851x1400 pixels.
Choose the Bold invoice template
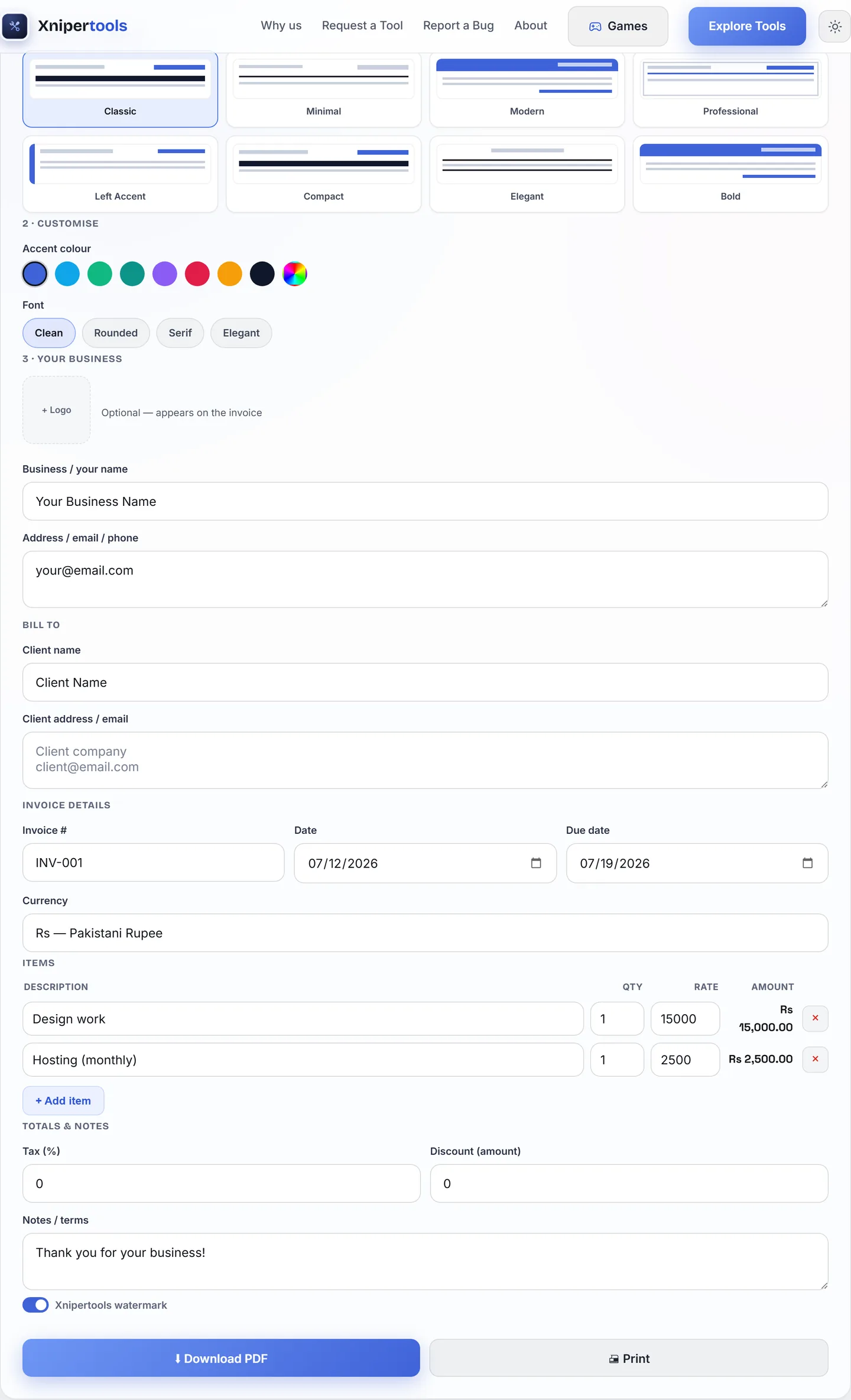click(730, 174)
